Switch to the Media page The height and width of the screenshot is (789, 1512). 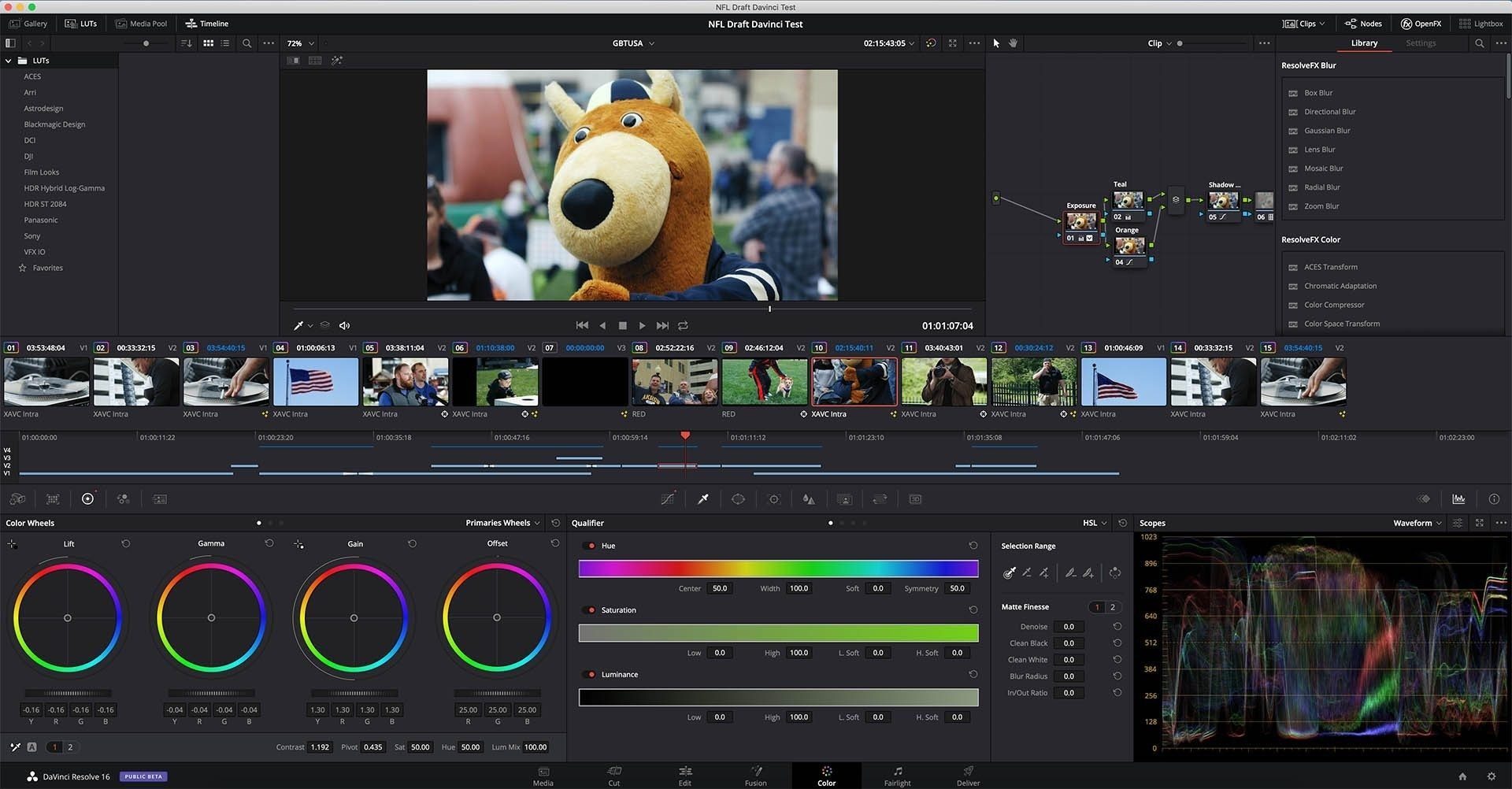click(x=543, y=776)
